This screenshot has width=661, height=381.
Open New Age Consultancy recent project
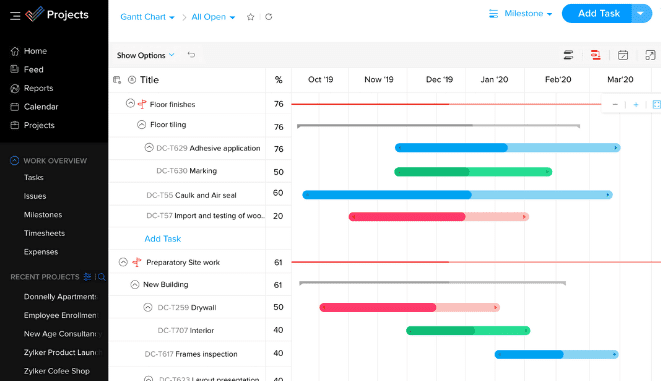[x=63, y=334]
